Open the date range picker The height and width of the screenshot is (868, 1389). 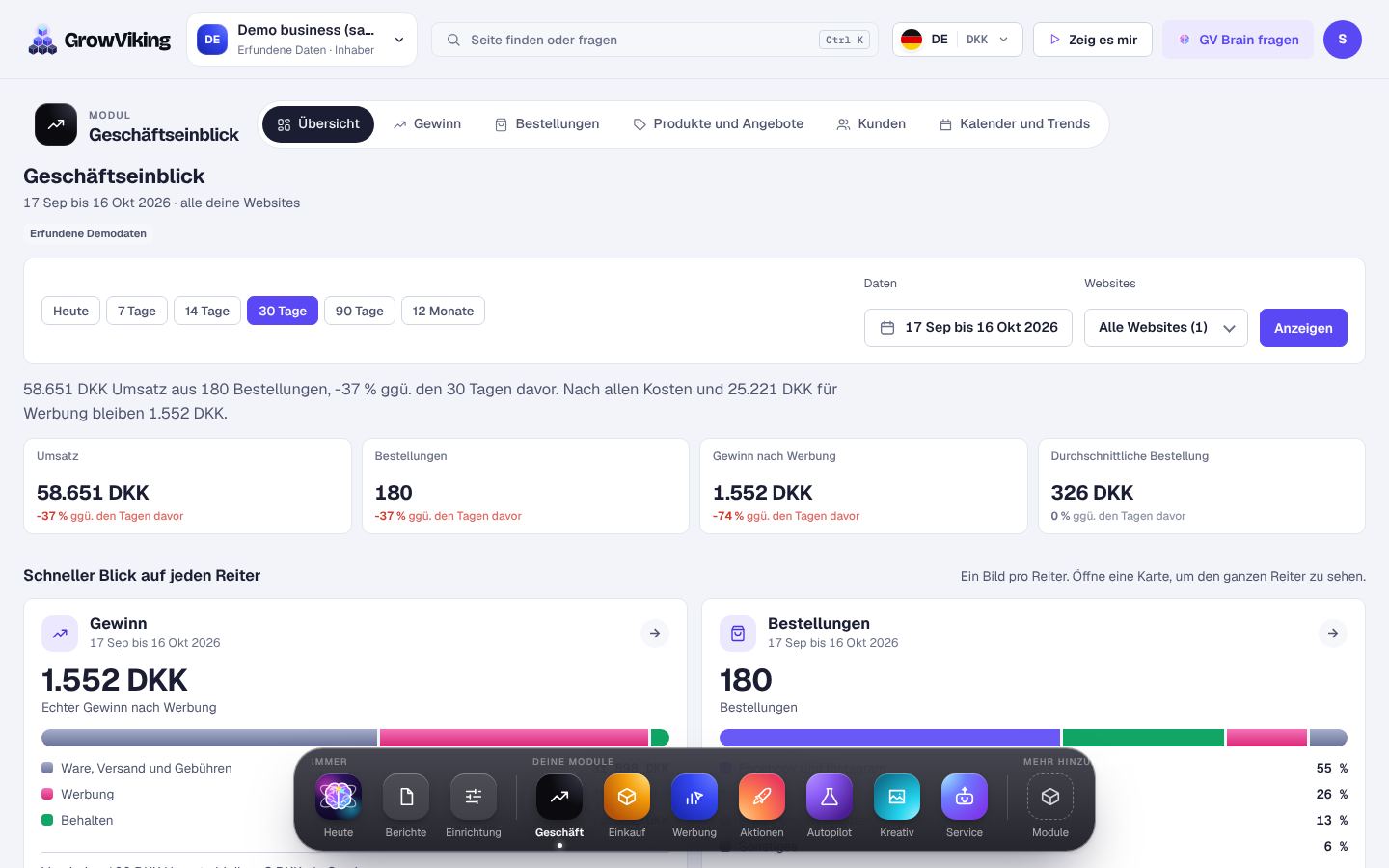coord(968,328)
